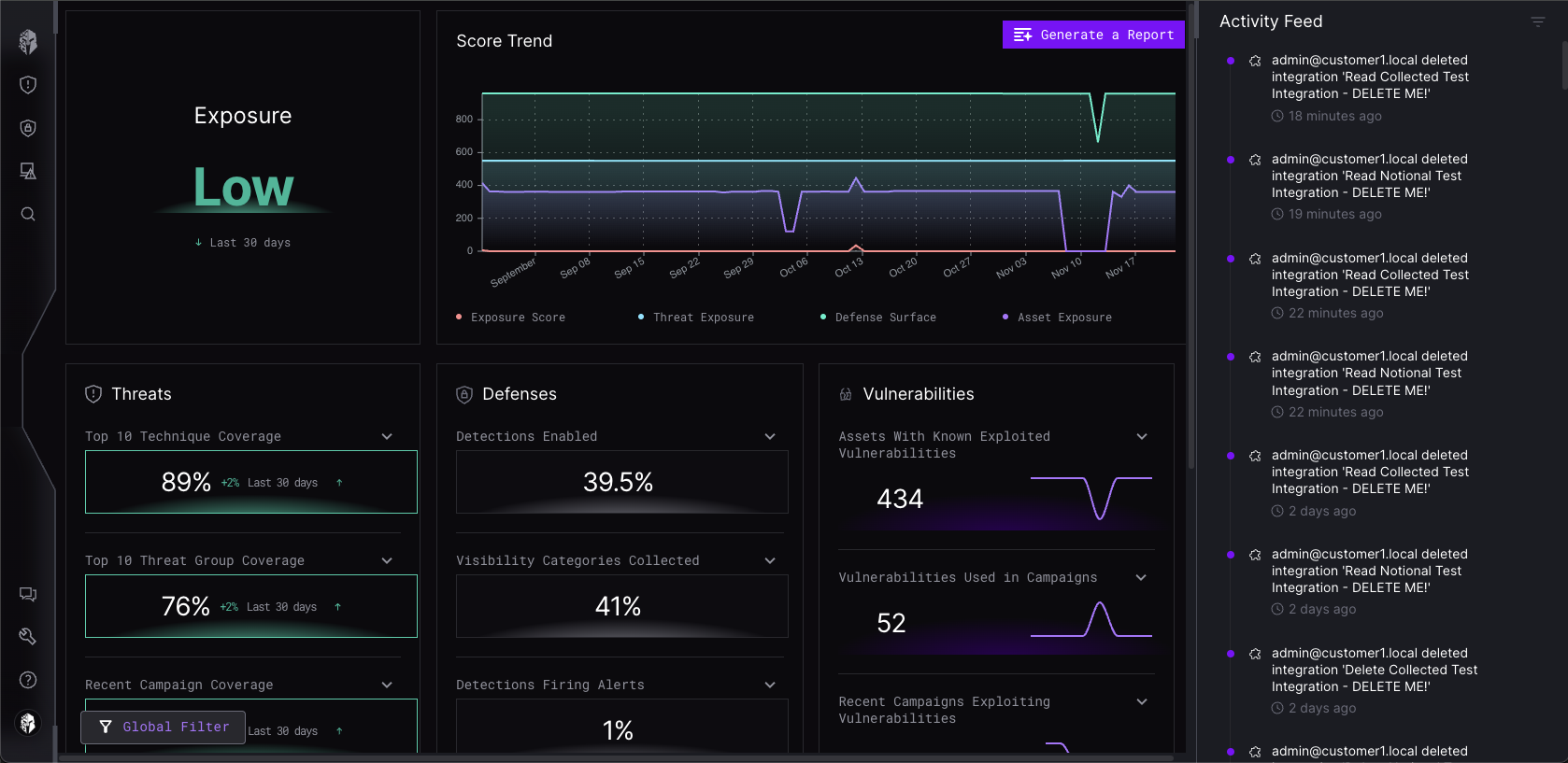Open the Global Filter button

click(x=164, y=727)
